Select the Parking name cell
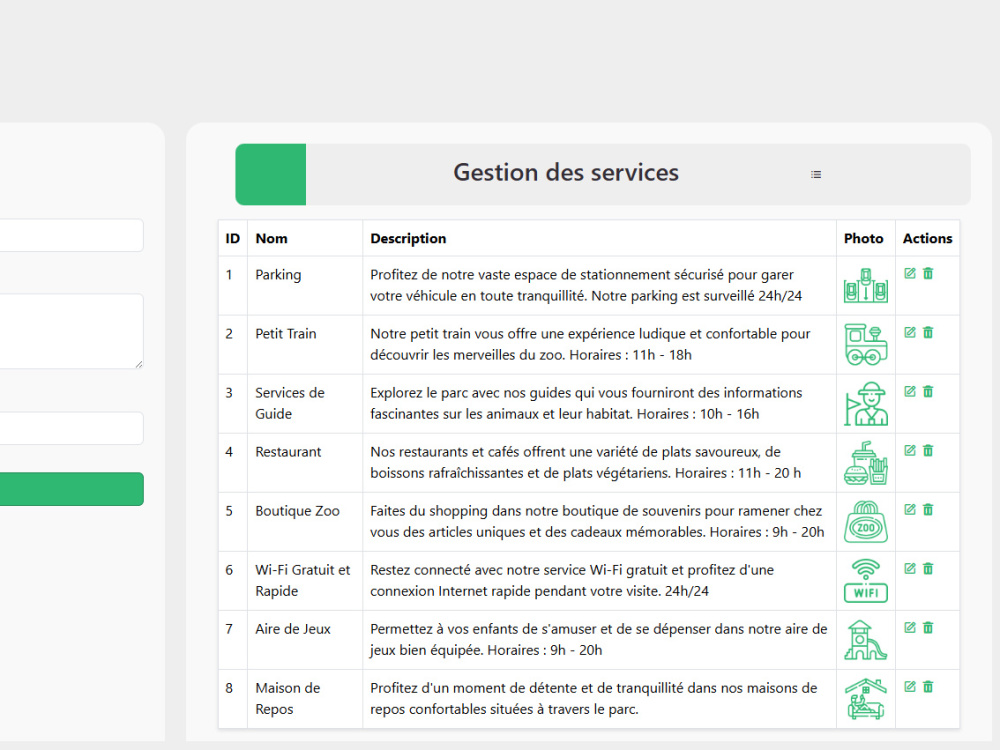 click(x=305, y=286)
